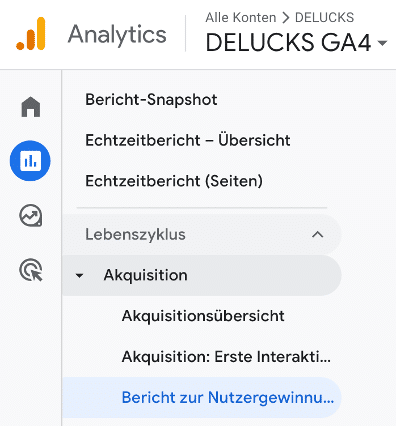
Task: Open Akquisition: Erste Interakti... report
Action: tap(226, 357)
